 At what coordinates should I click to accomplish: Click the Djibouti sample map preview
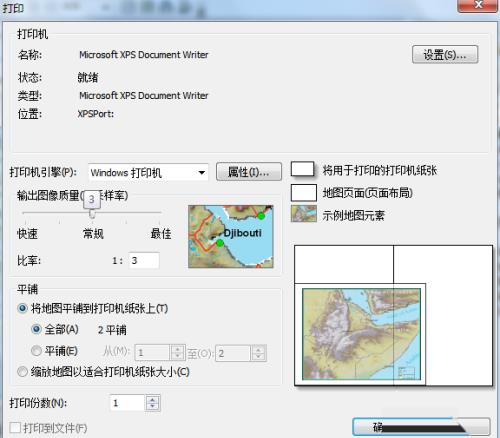231,237
